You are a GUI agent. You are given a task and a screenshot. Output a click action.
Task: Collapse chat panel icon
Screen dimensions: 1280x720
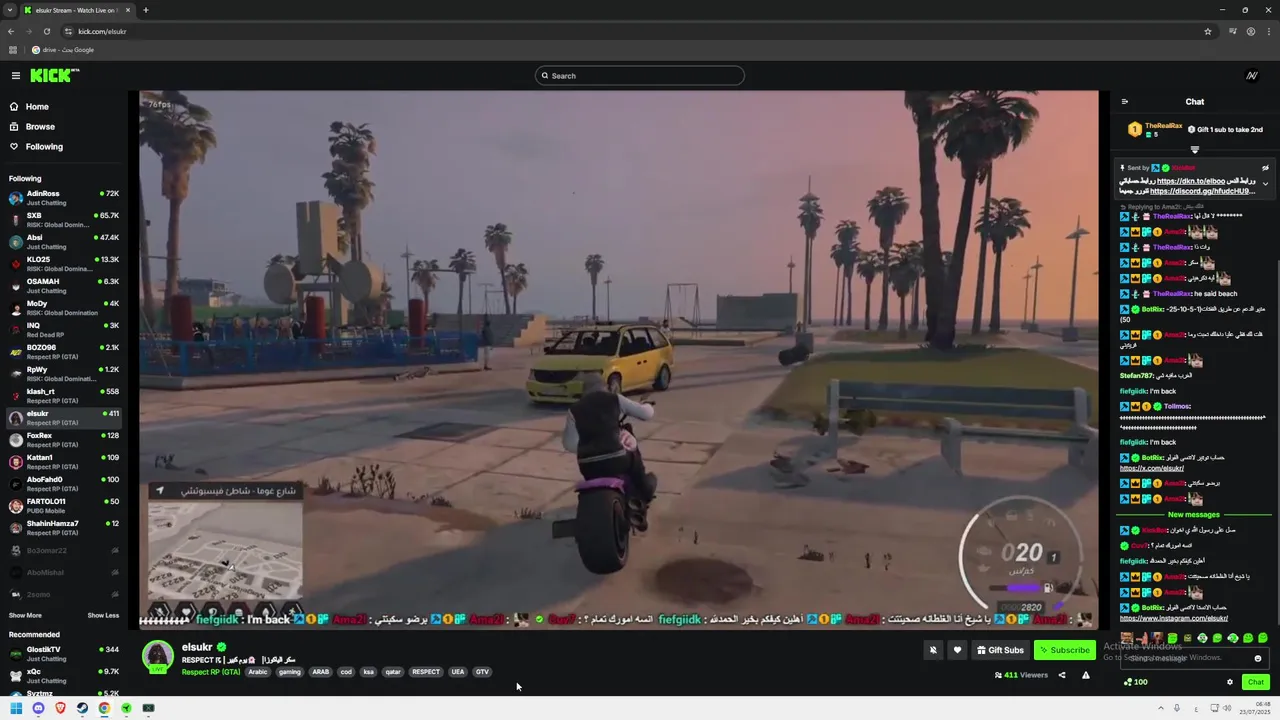coord(1124,101)
